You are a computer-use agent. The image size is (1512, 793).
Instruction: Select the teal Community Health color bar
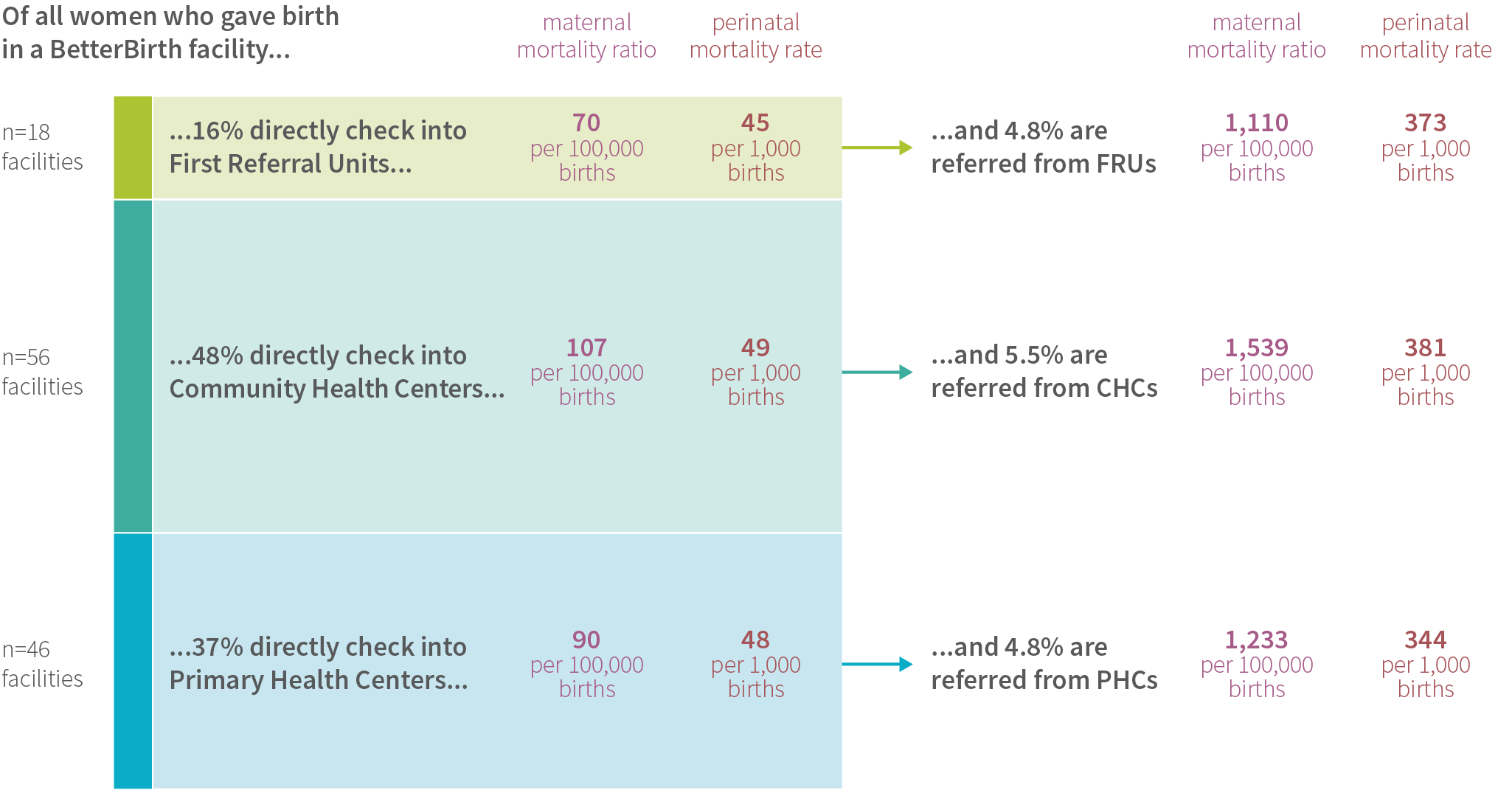click(133, 366)
